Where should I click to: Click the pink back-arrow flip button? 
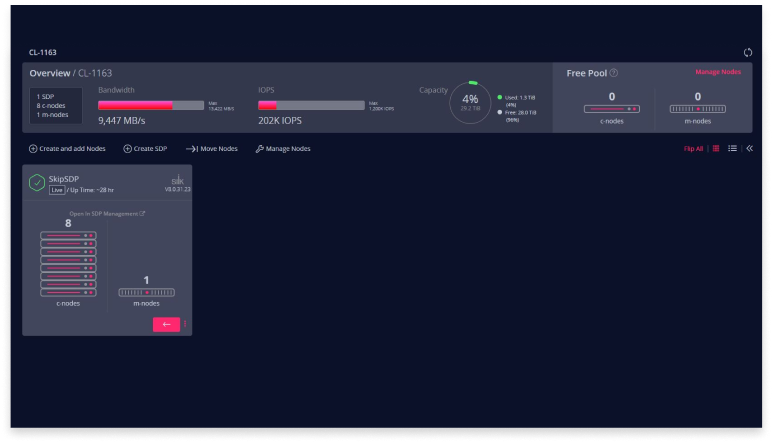click(x=166, y=324)
